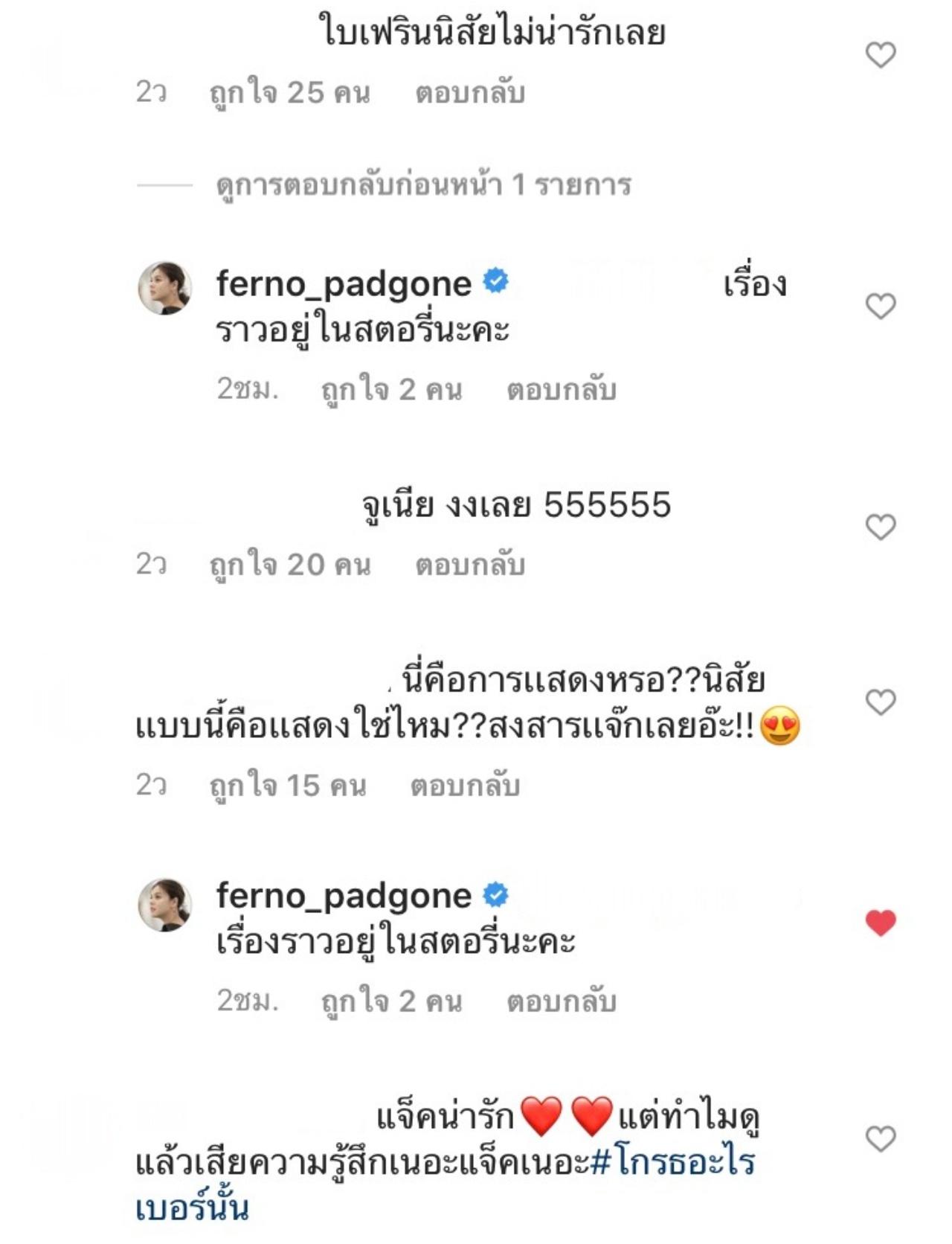Like ferno_padgone's first reply with heart

[881, 306]
